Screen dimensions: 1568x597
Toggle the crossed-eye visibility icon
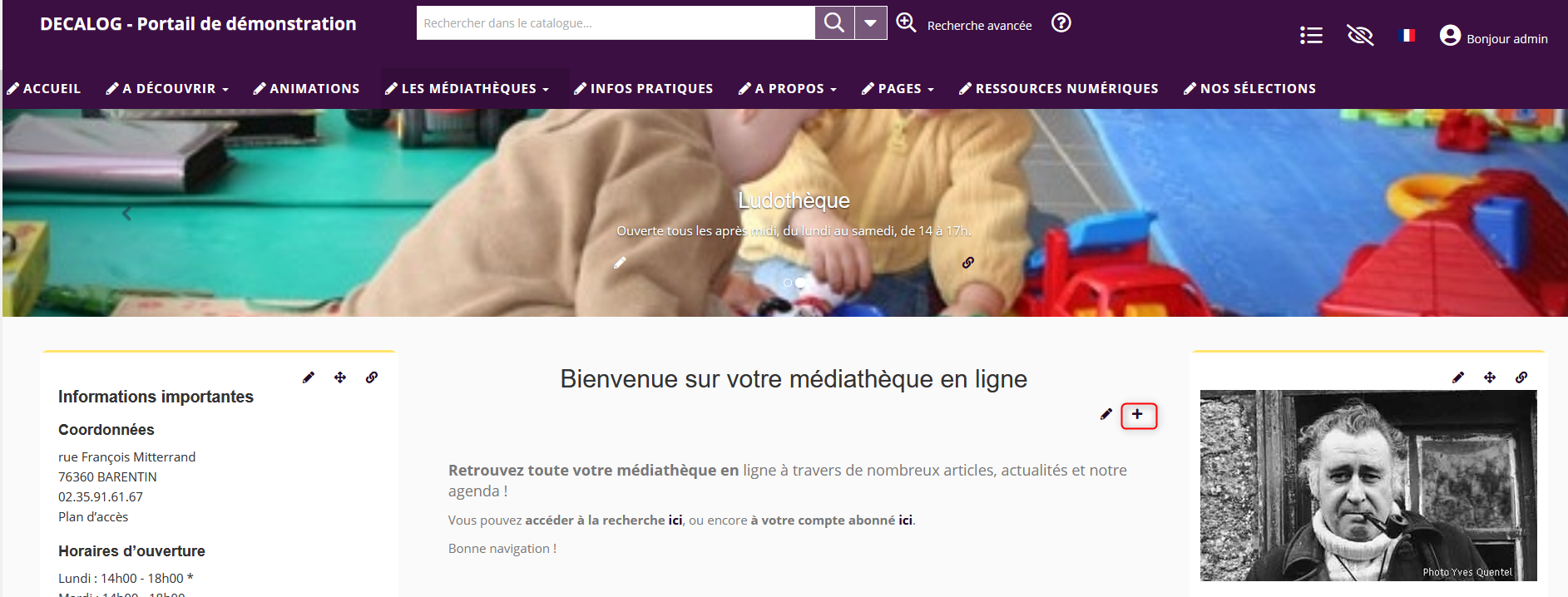tap(1359, 35)
